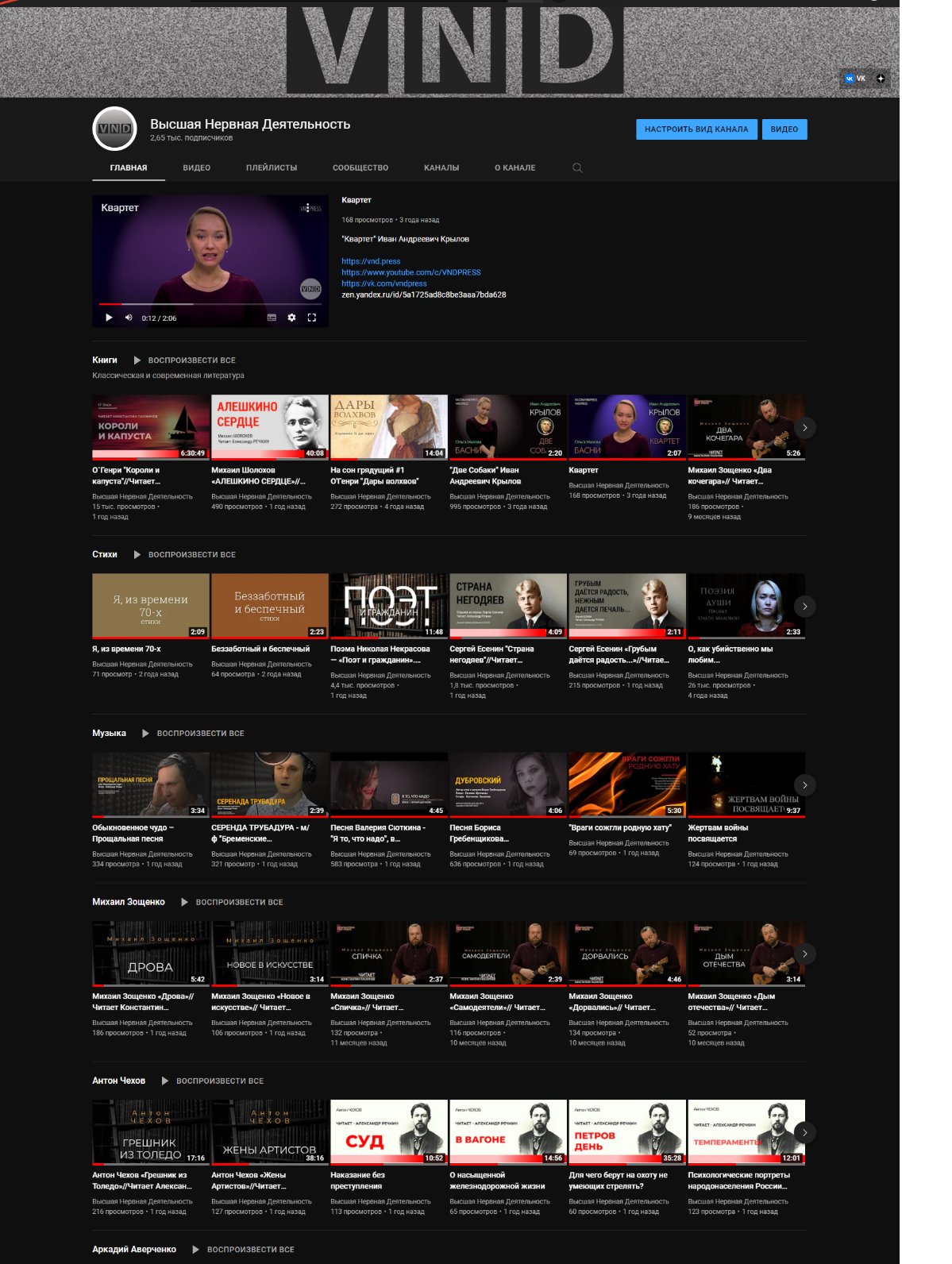The image size is (952, 1264).
Task: Open the https://vnd.press link
Action: coord(371,261)
